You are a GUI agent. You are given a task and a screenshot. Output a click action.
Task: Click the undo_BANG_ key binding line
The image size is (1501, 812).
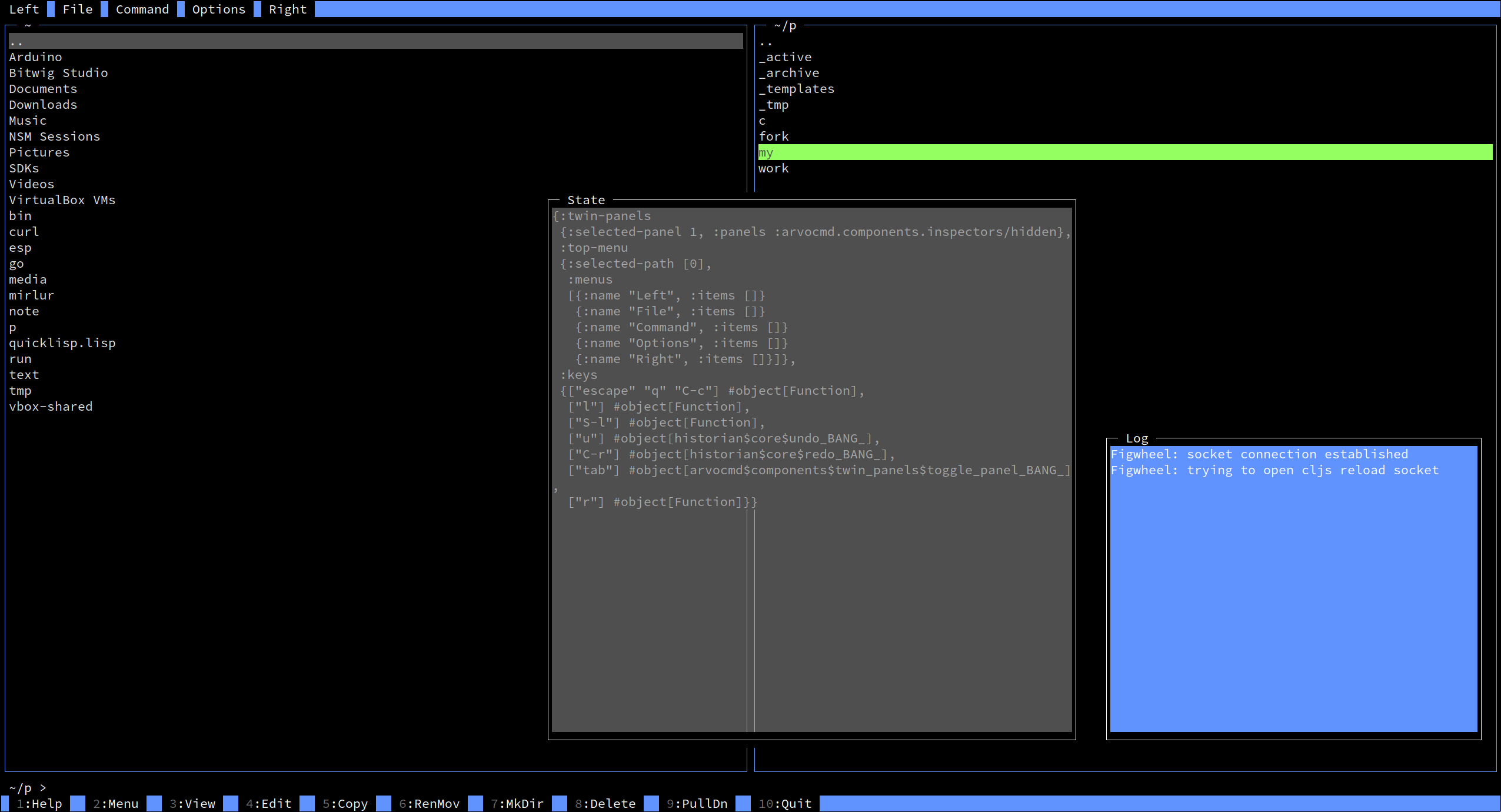click(x=724, y=438)
